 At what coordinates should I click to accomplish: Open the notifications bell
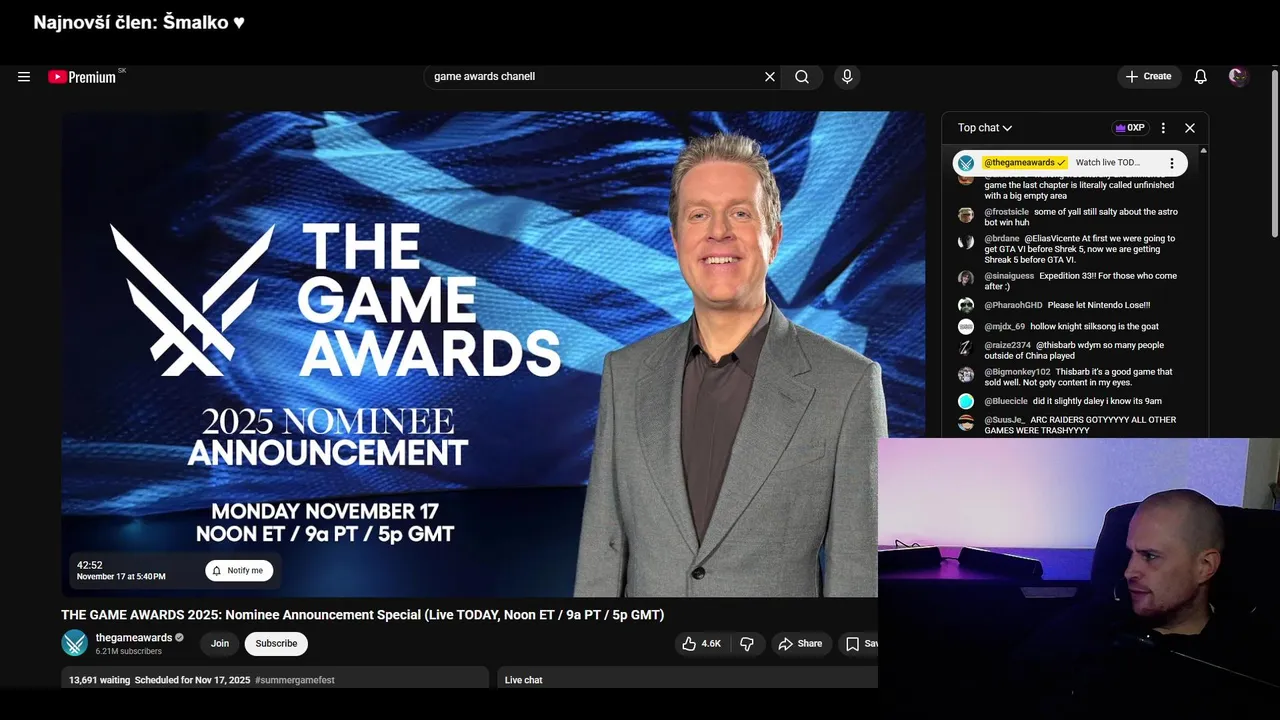coord(1201,77)
